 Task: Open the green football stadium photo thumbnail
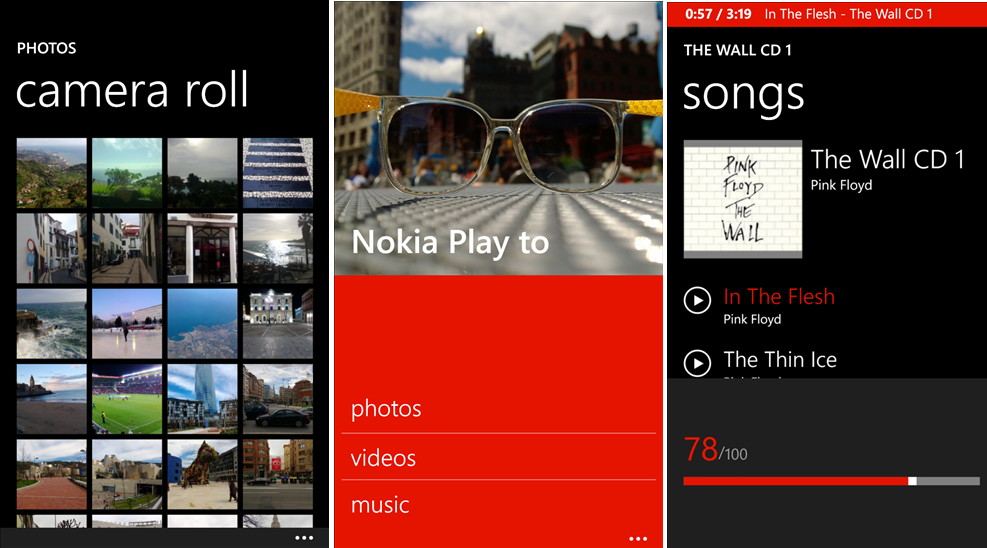pyautogui.click(x=127, y=399)
